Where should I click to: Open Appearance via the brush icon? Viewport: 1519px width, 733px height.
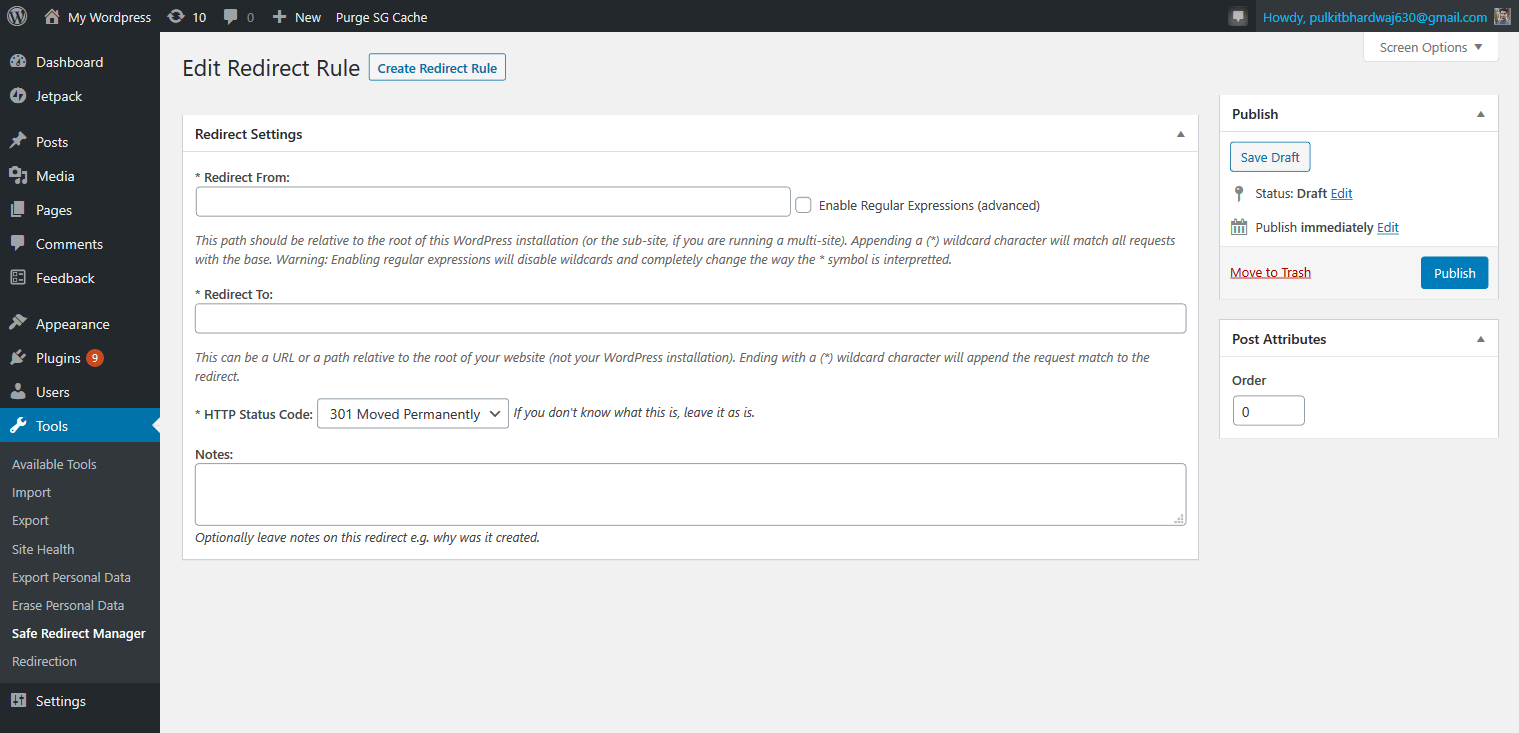20,323
